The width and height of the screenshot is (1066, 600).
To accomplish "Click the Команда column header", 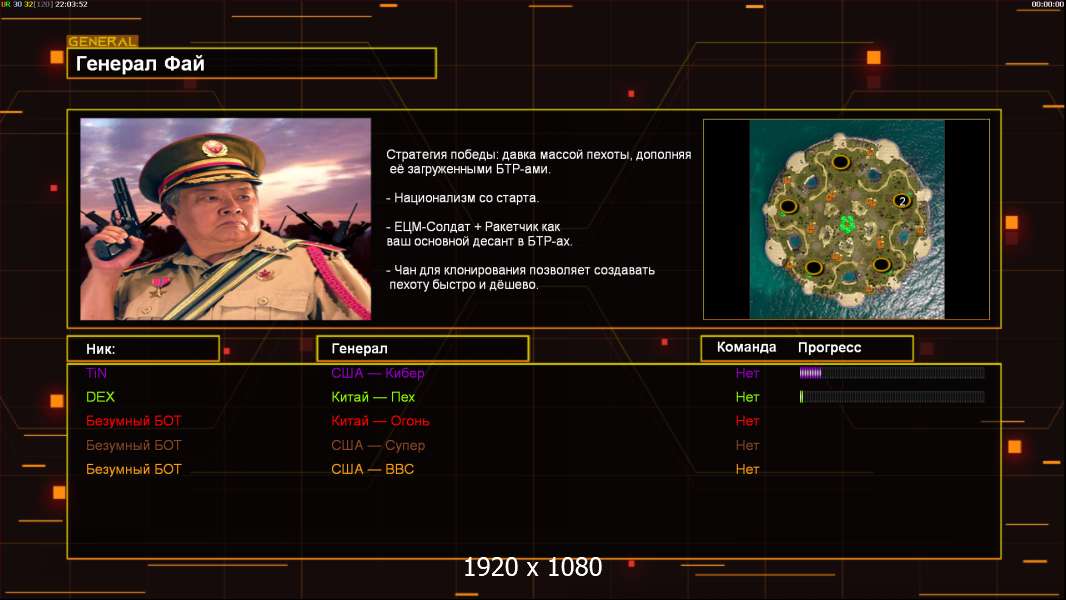I will 746,348.
